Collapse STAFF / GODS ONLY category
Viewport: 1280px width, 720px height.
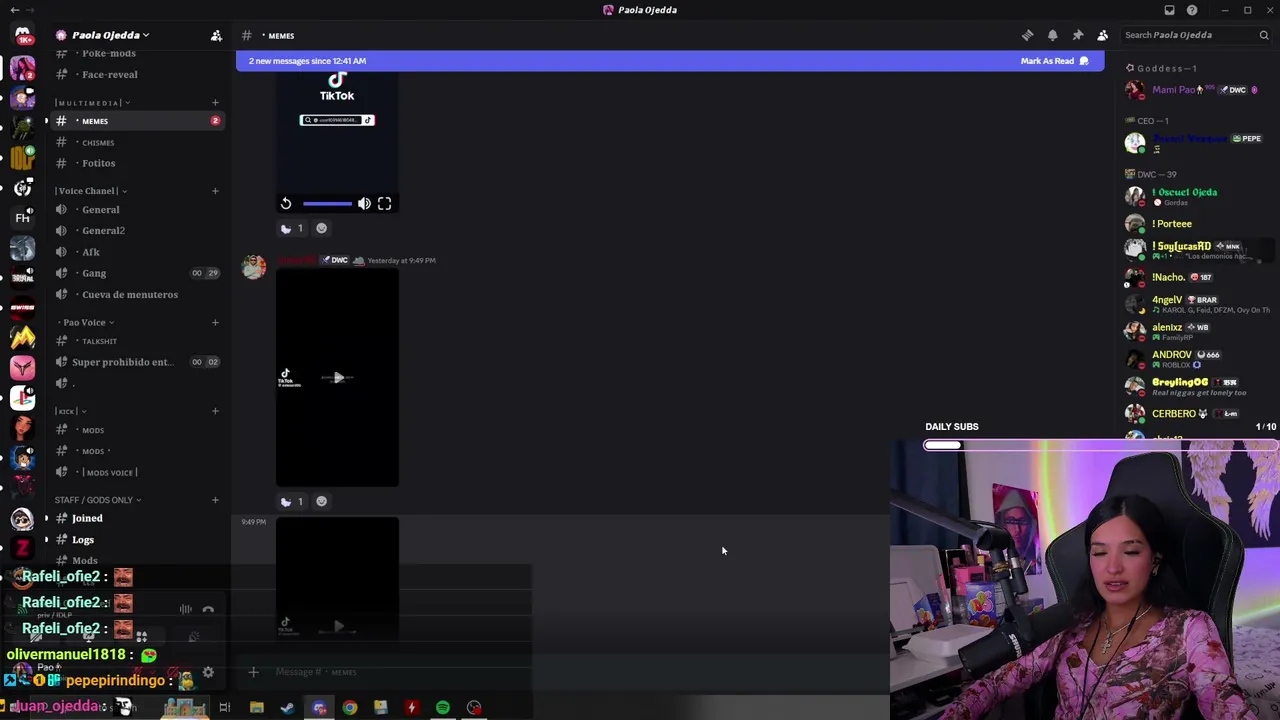[x=98, y=500]
